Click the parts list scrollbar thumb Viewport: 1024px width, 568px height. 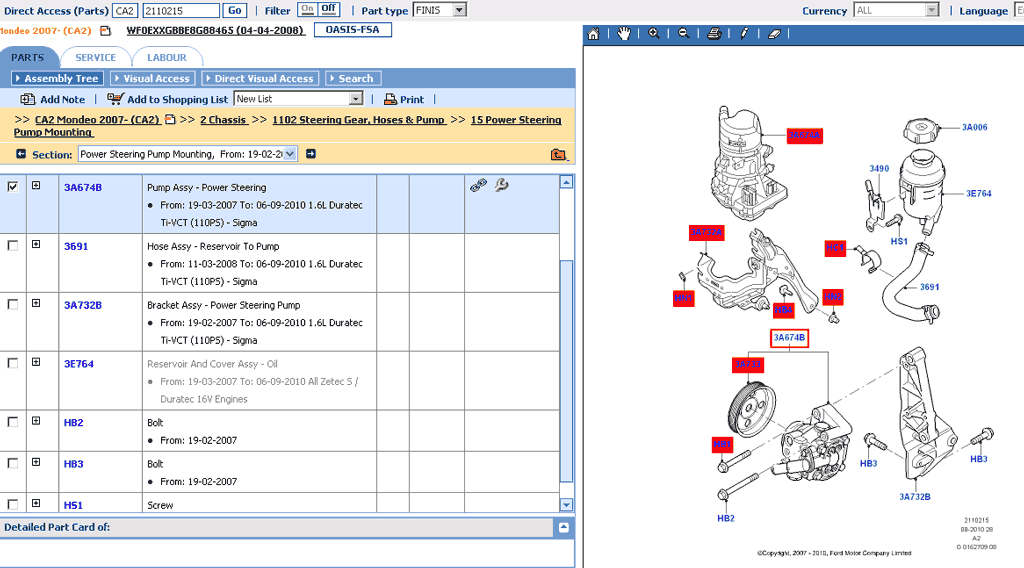(566, 372)
